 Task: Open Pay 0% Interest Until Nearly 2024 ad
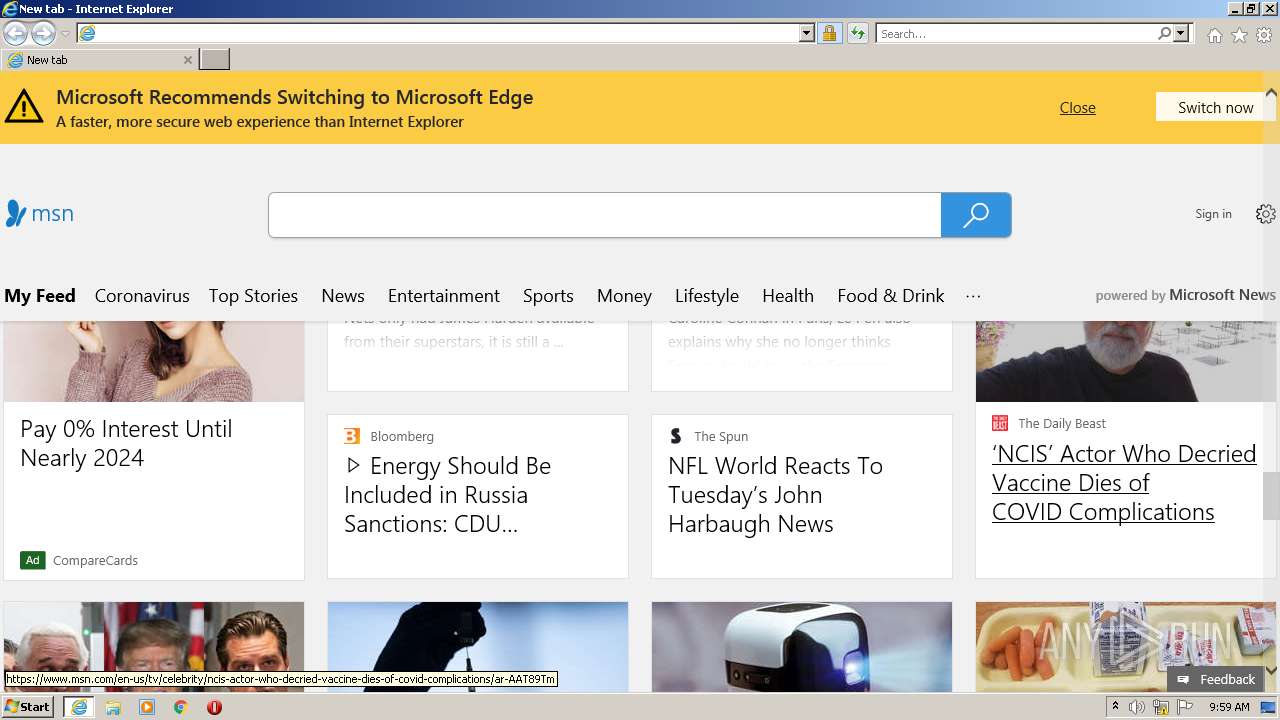click(126, 443)
